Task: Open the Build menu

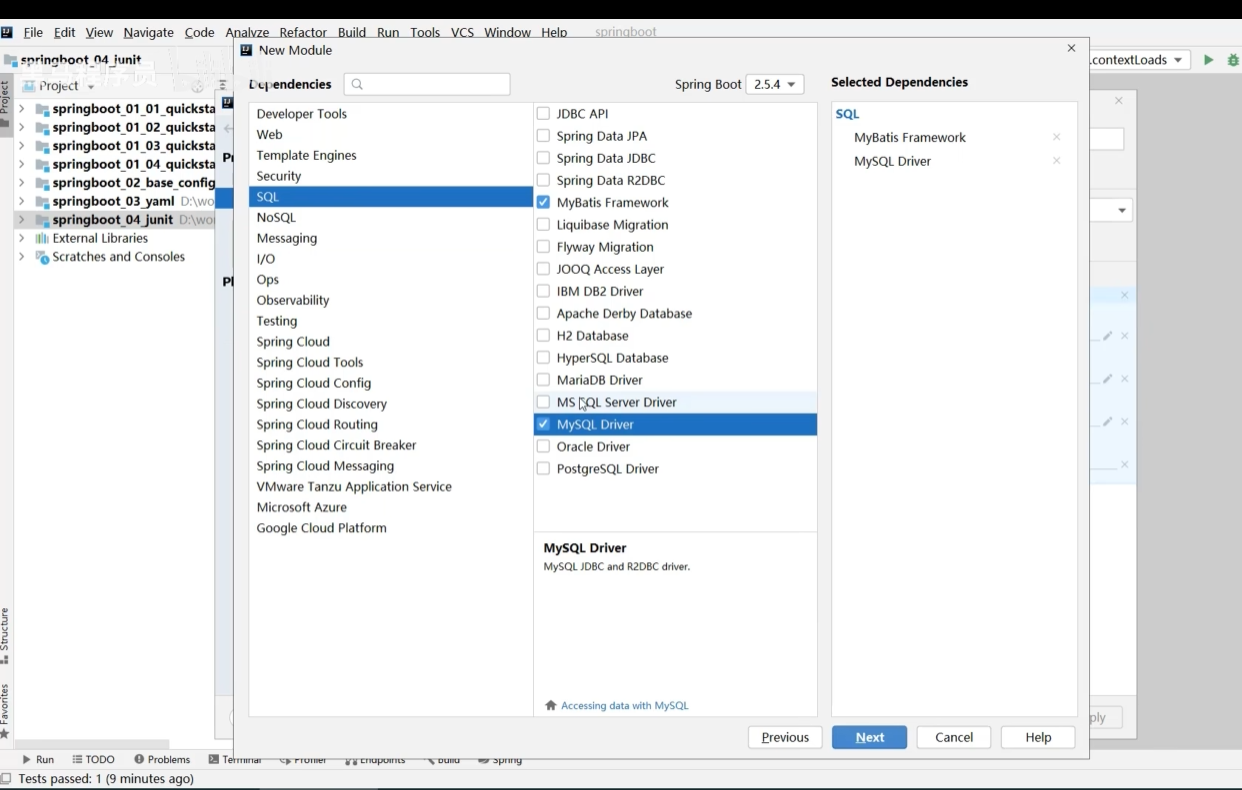Action: [352, 32]
